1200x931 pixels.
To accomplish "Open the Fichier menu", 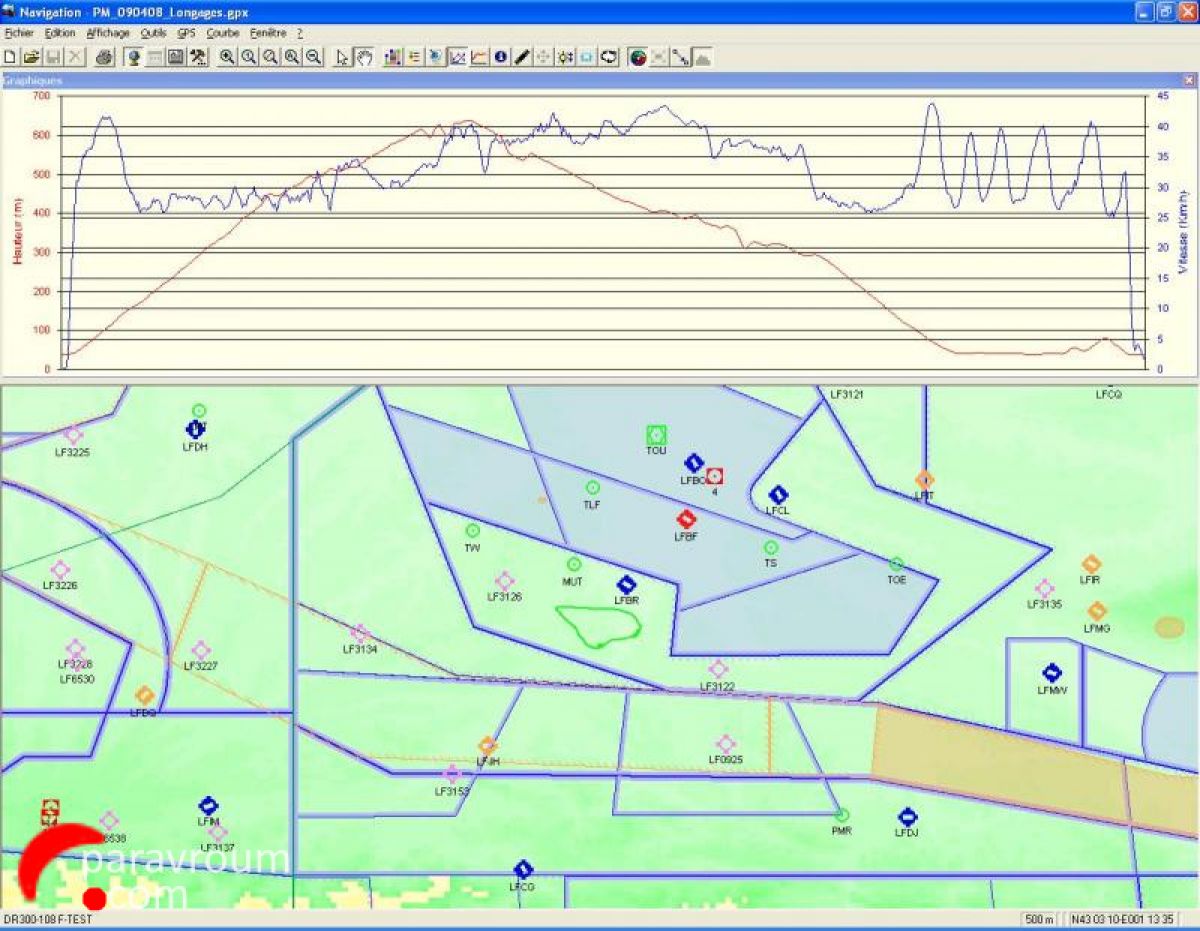I will pos(19,33).
